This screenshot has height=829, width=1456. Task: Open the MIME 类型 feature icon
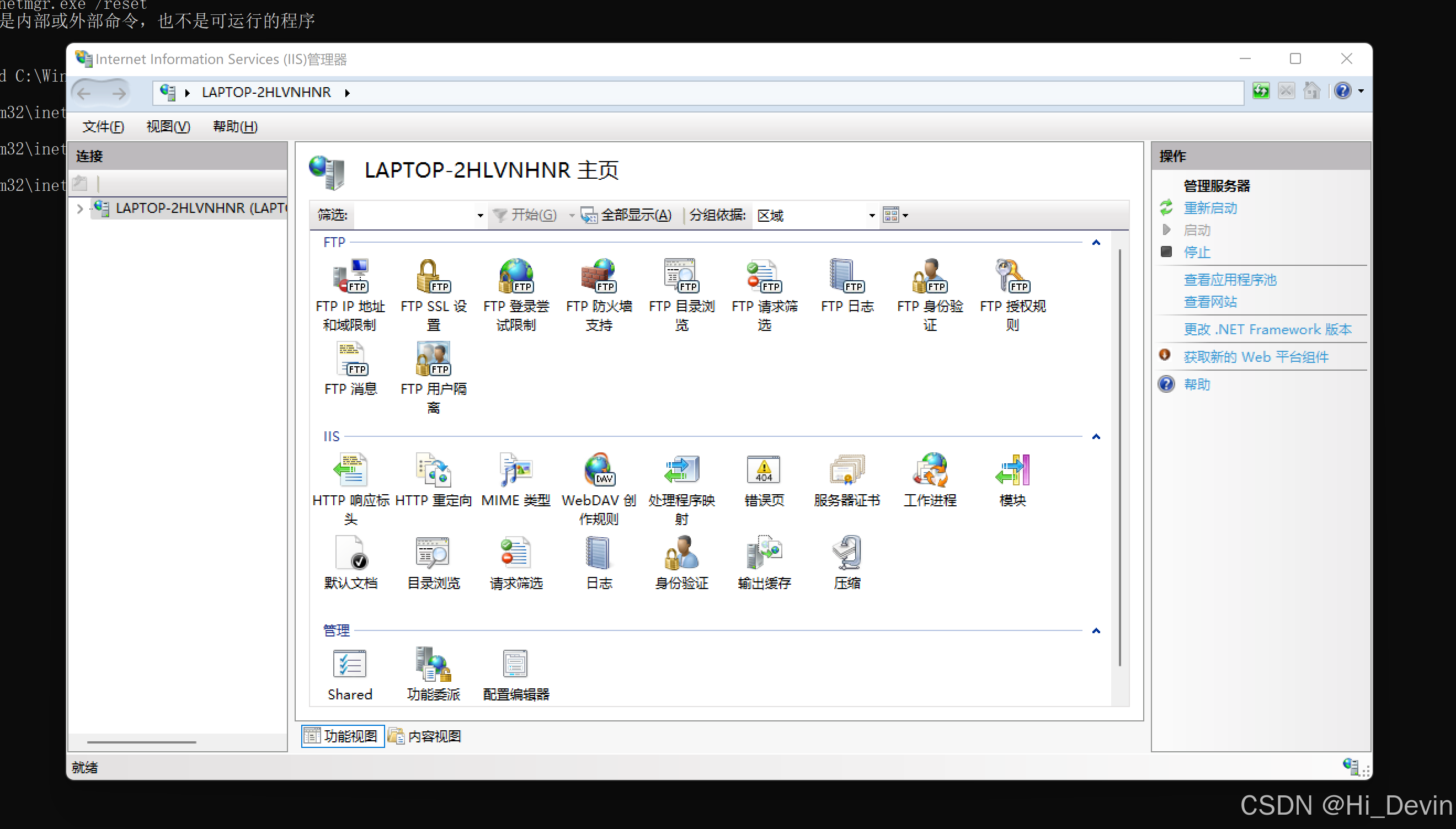coord(516,470)
